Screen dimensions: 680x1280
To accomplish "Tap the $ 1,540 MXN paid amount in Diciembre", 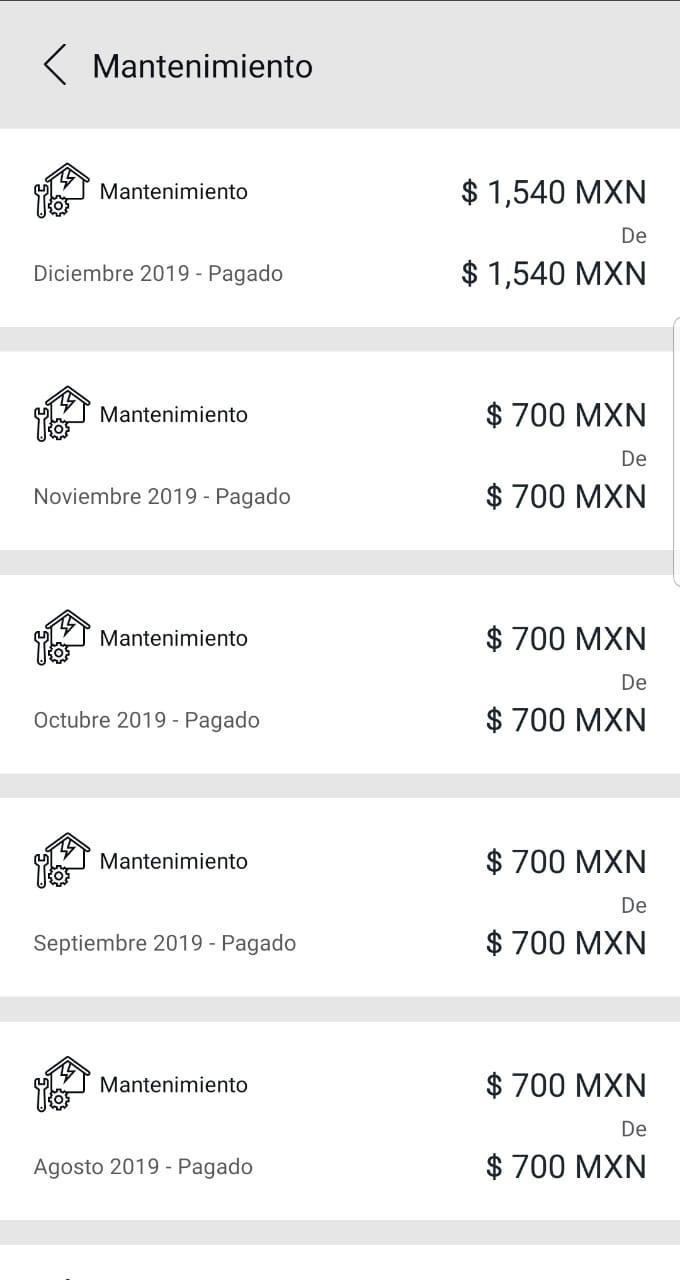I will (553, 191).
